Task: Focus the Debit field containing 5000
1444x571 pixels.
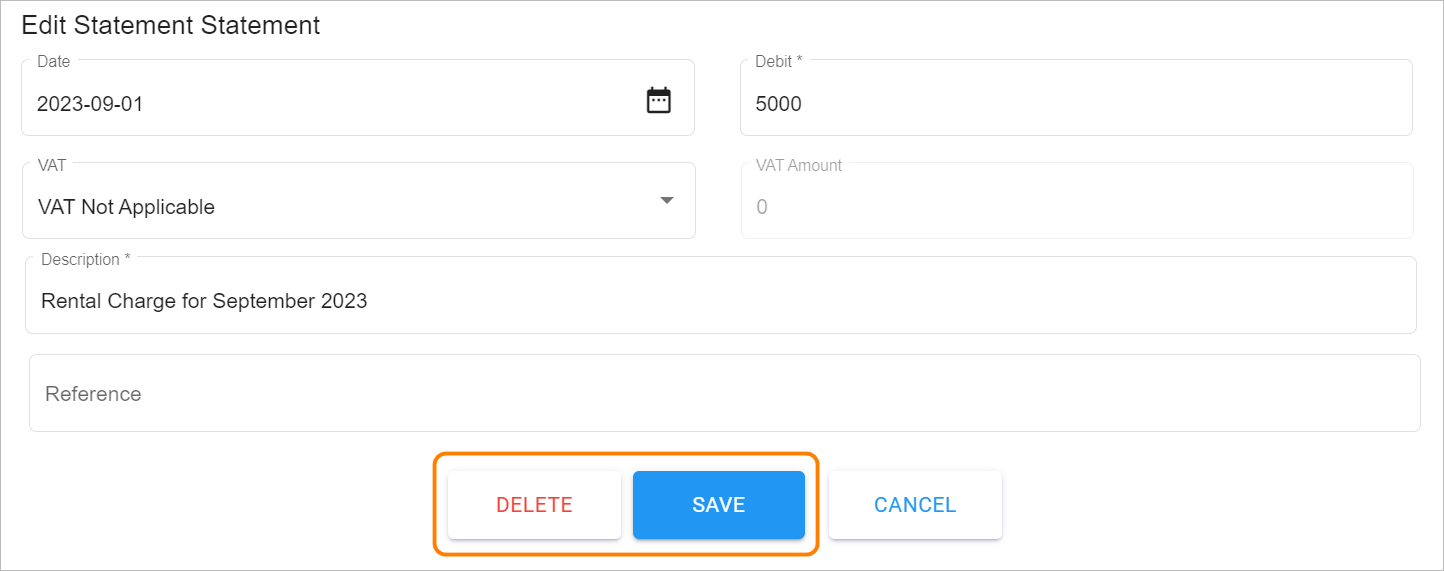Action: click(x=1076, y=98)
